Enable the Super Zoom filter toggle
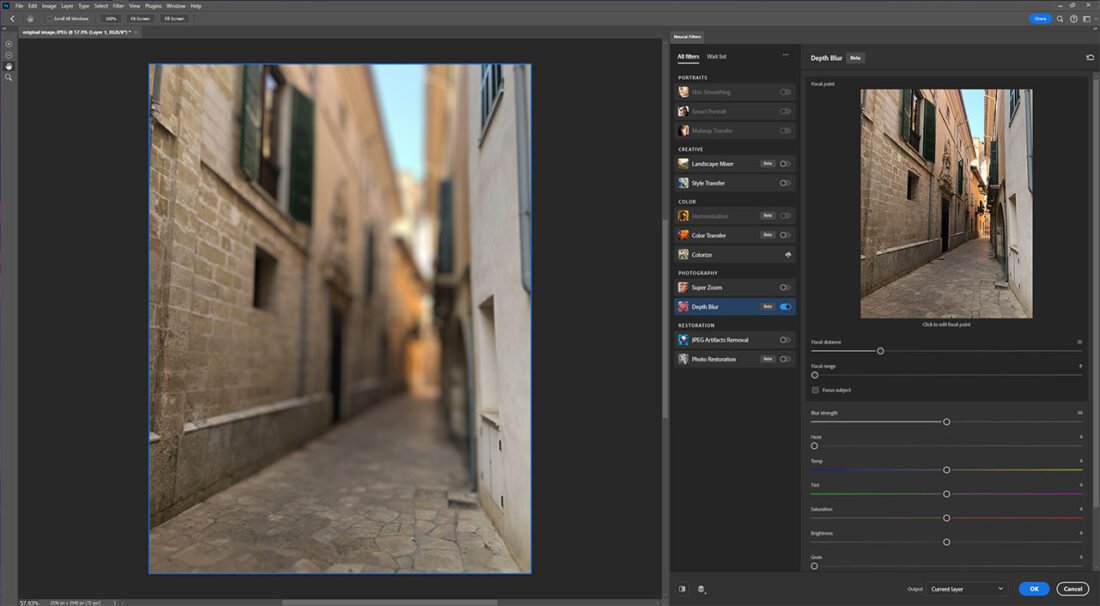 785,288
